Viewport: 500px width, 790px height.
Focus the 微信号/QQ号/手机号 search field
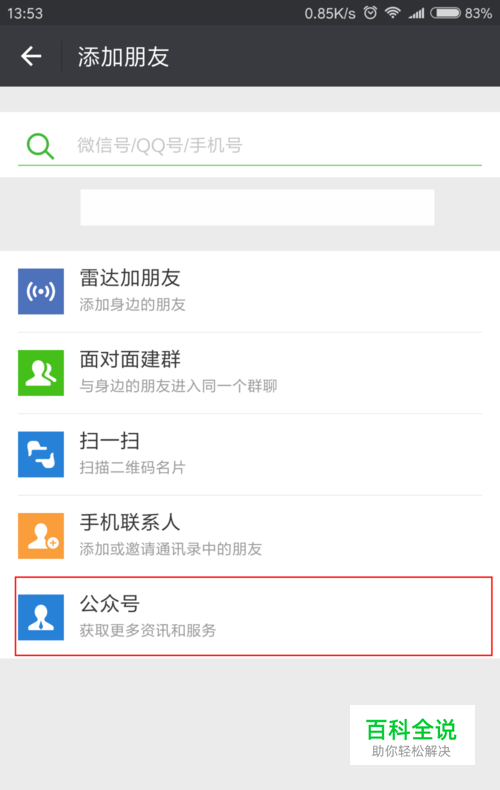pyautogui.click(x=250, y=146)
